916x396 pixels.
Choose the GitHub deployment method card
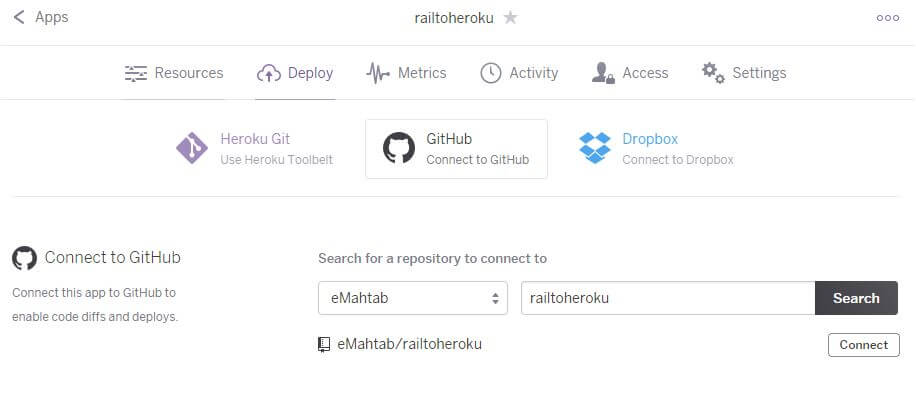456,149
